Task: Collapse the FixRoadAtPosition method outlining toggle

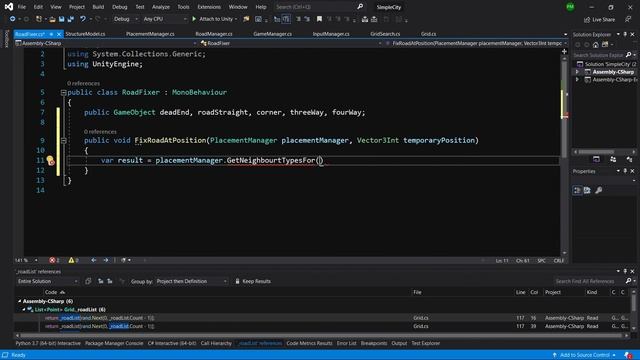Action: pyautogui.click(x=64, y=141)
